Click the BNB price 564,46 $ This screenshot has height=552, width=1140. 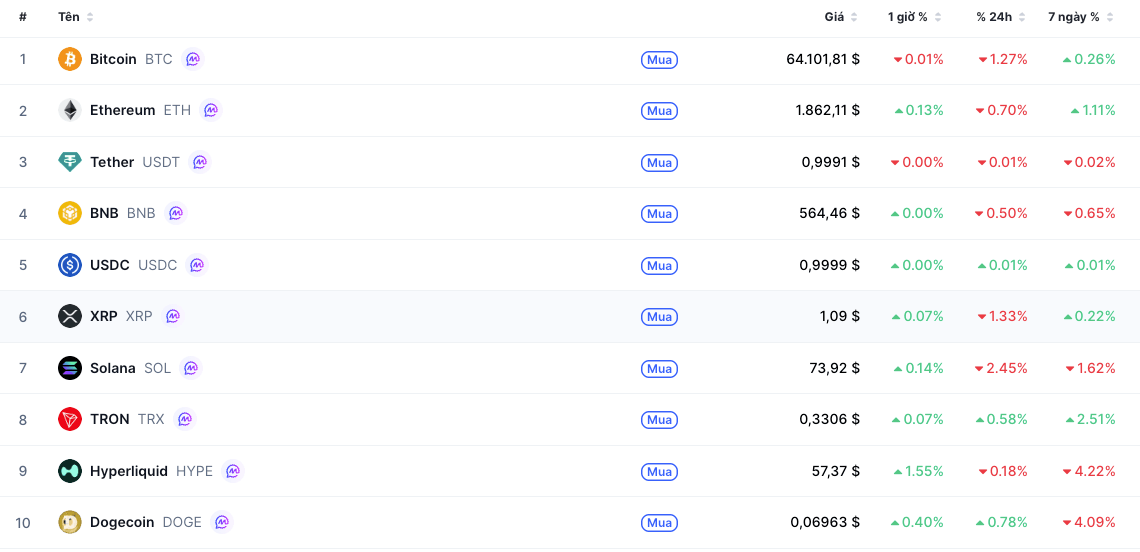point(830,213)
